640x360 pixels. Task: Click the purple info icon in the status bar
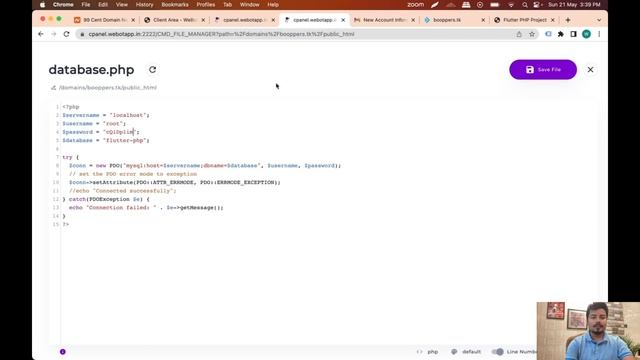tap(62, 351)
